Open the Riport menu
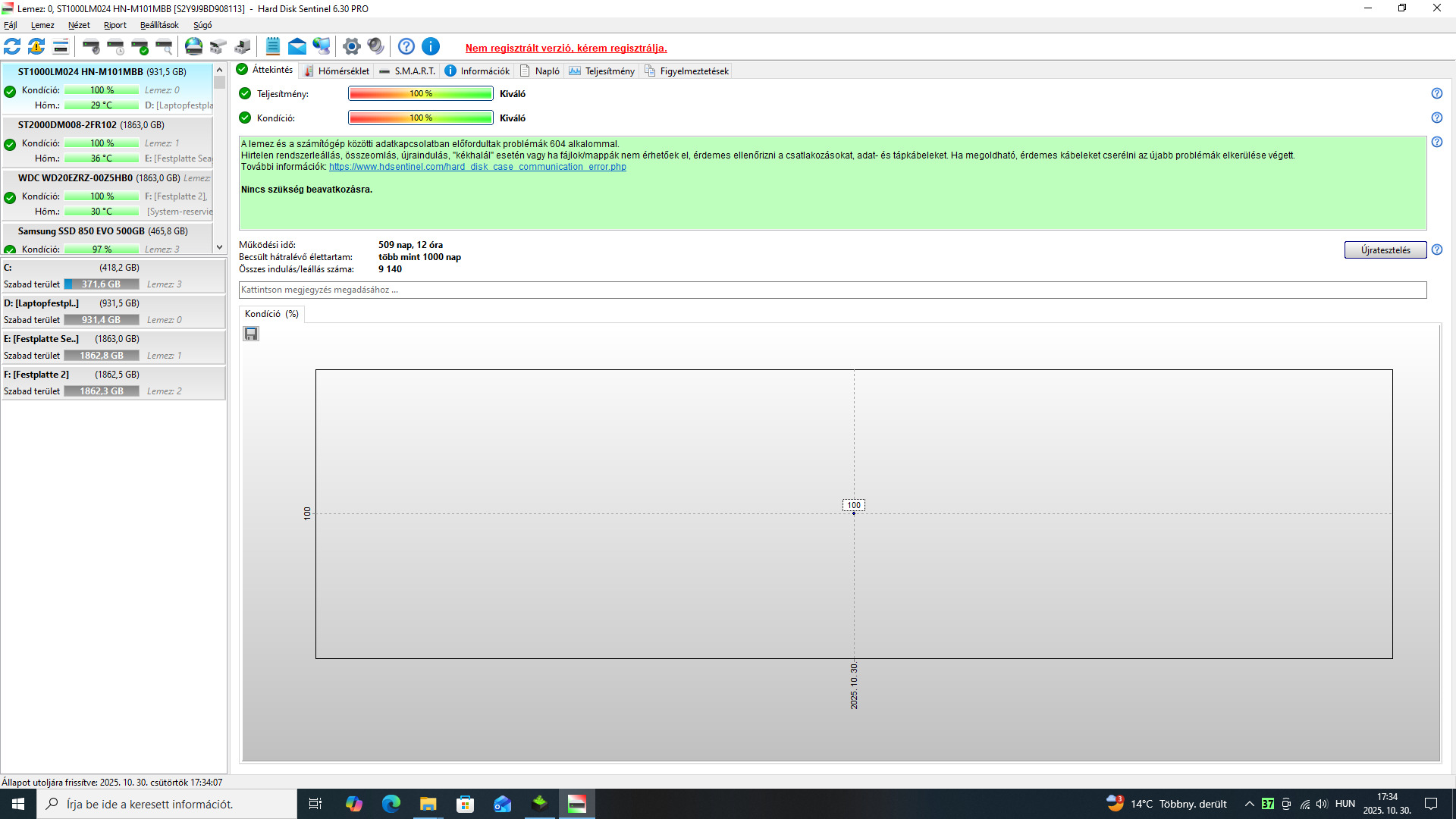This screenshot has height=819, width=1456. [x=115, y=25]
